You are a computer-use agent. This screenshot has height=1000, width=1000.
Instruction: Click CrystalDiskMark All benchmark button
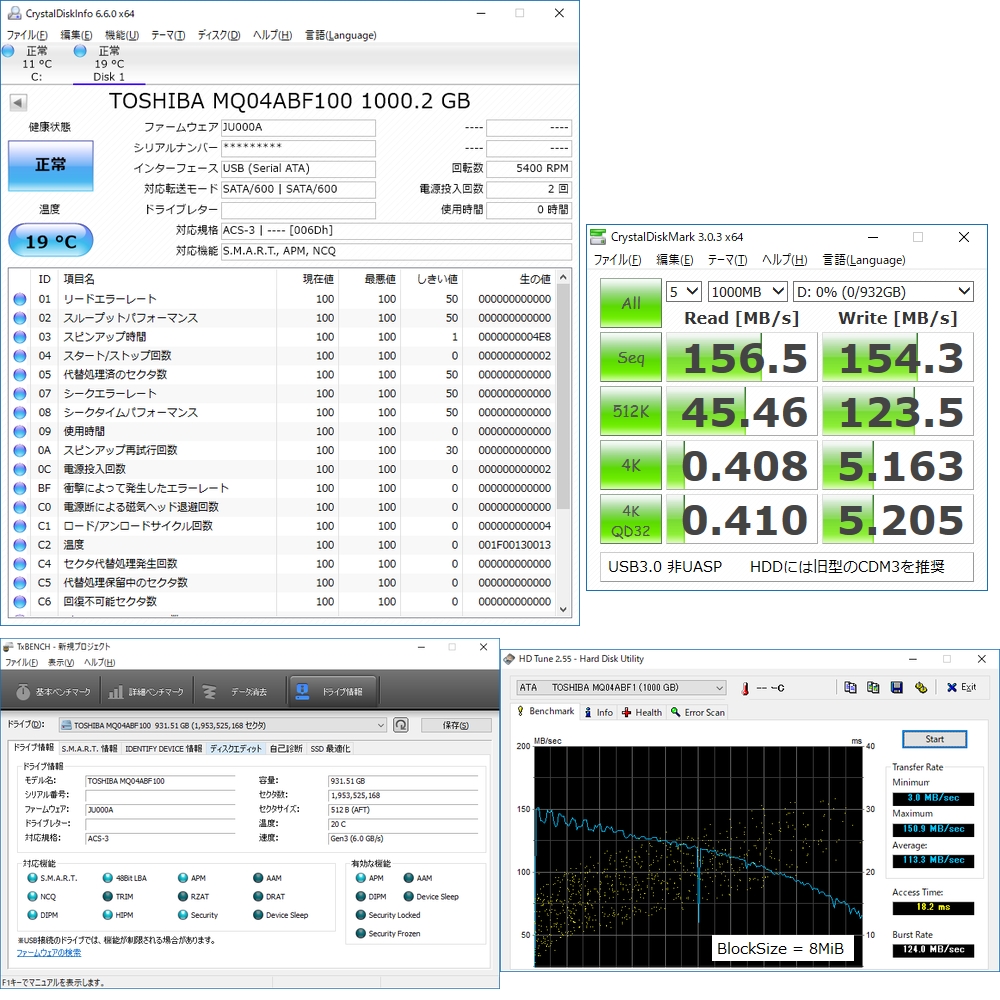631,303
